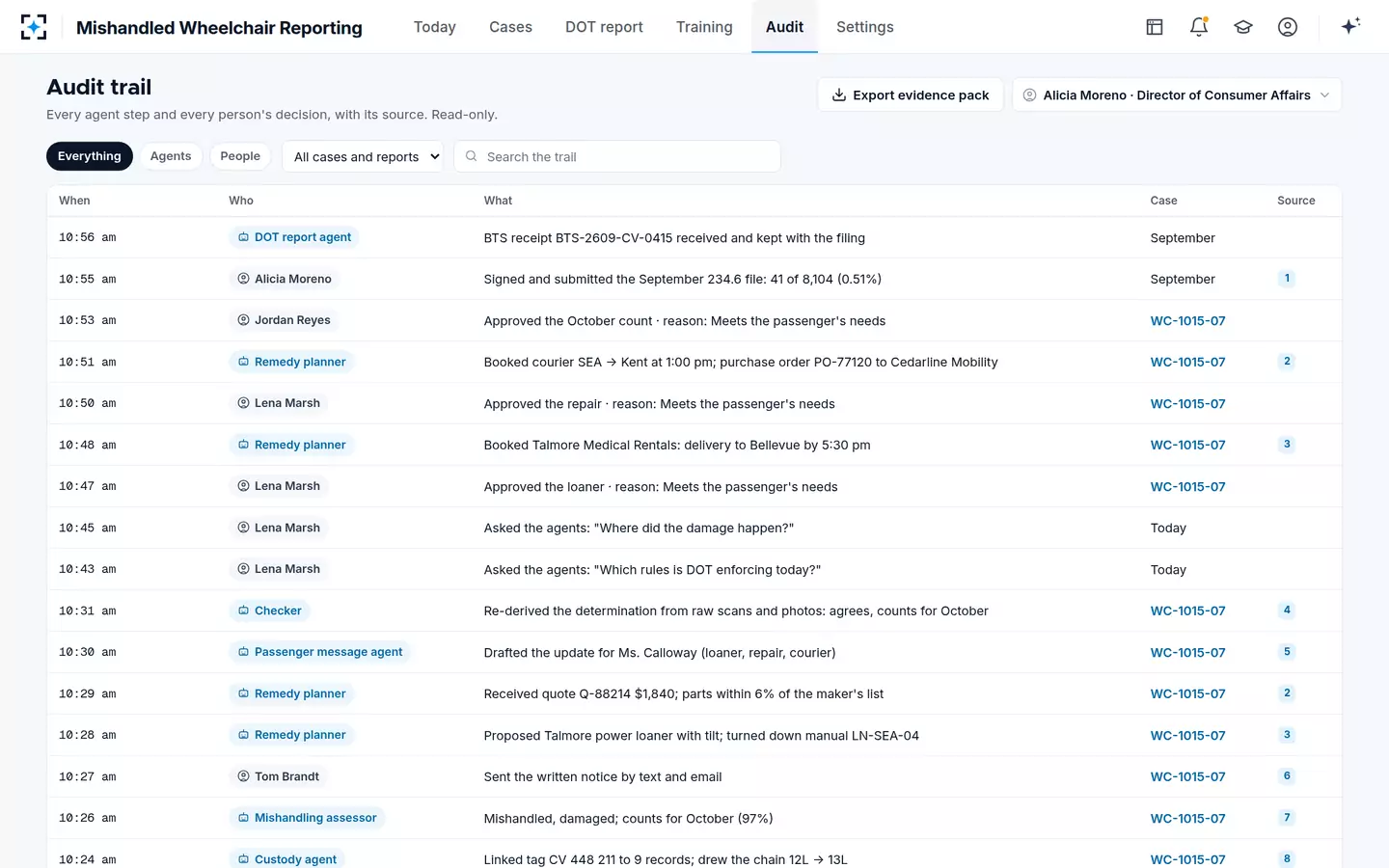The image size is (1389, 868).
Task: Open the Alicia Moreno role switcher
Action: 1177,95
